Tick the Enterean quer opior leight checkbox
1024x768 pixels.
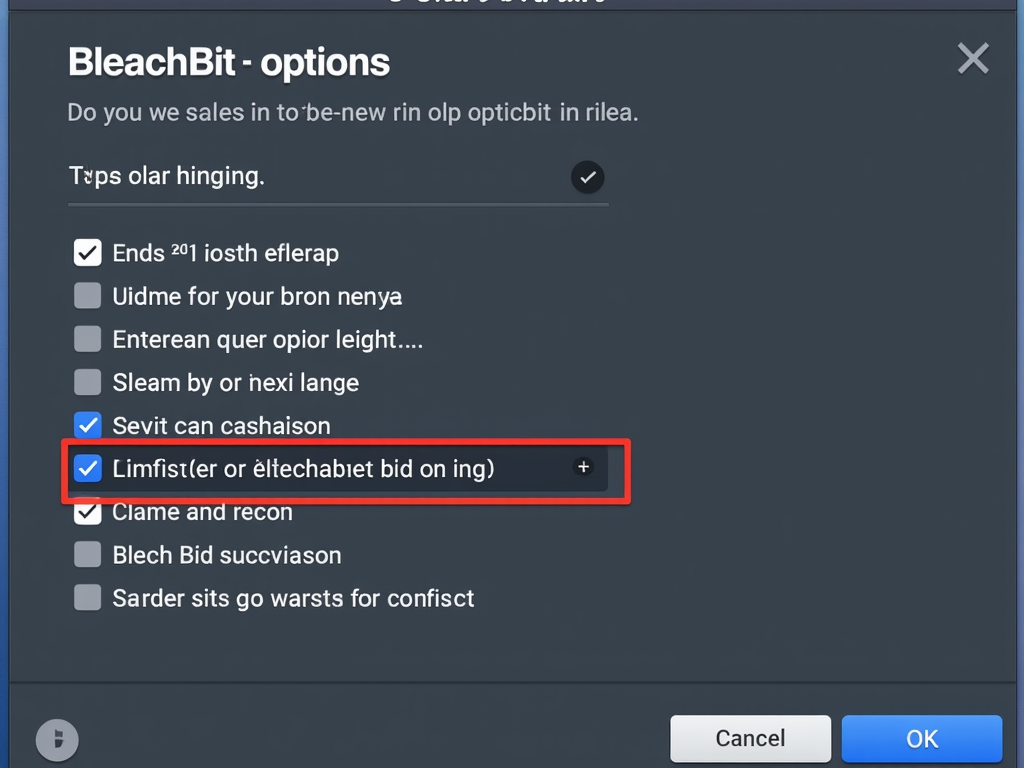[x=88, y=339]
